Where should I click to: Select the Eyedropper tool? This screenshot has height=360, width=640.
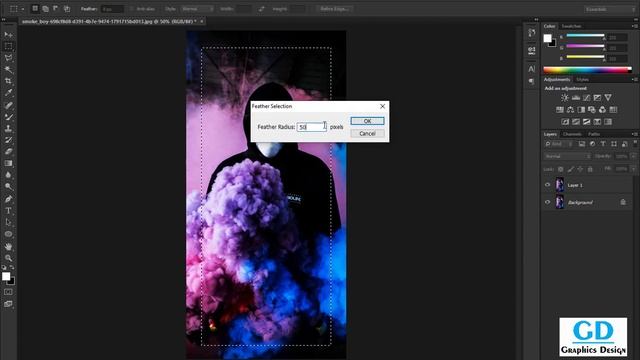(x=8, y=93)
